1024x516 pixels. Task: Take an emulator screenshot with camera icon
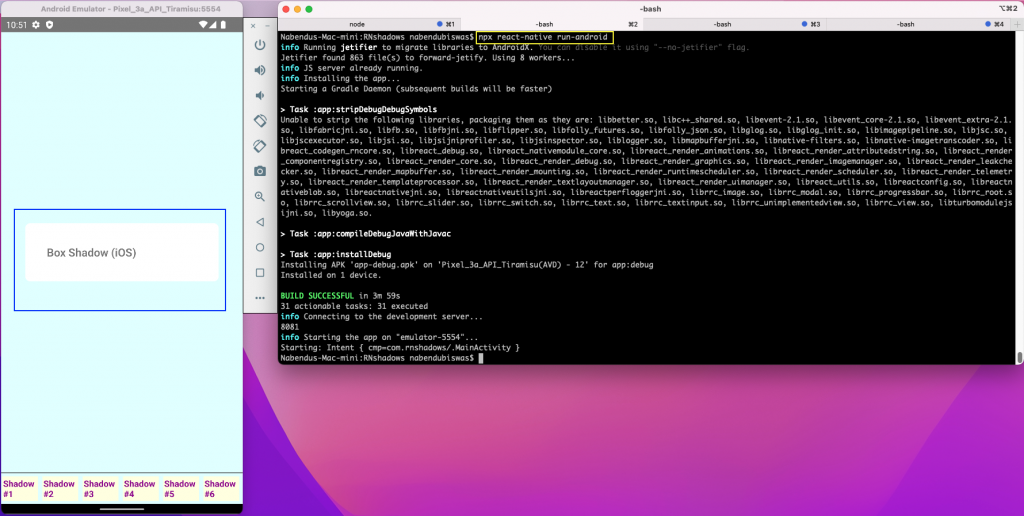tap(260, 171)
